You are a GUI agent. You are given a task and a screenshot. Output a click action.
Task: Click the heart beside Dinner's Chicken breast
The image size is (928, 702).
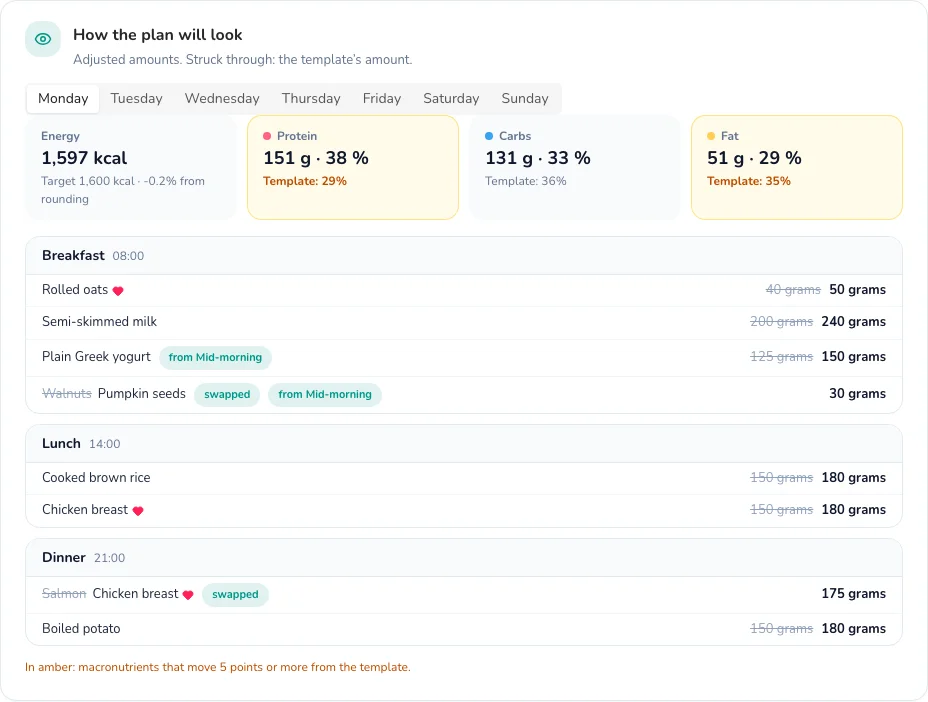[x=188, y=595]
